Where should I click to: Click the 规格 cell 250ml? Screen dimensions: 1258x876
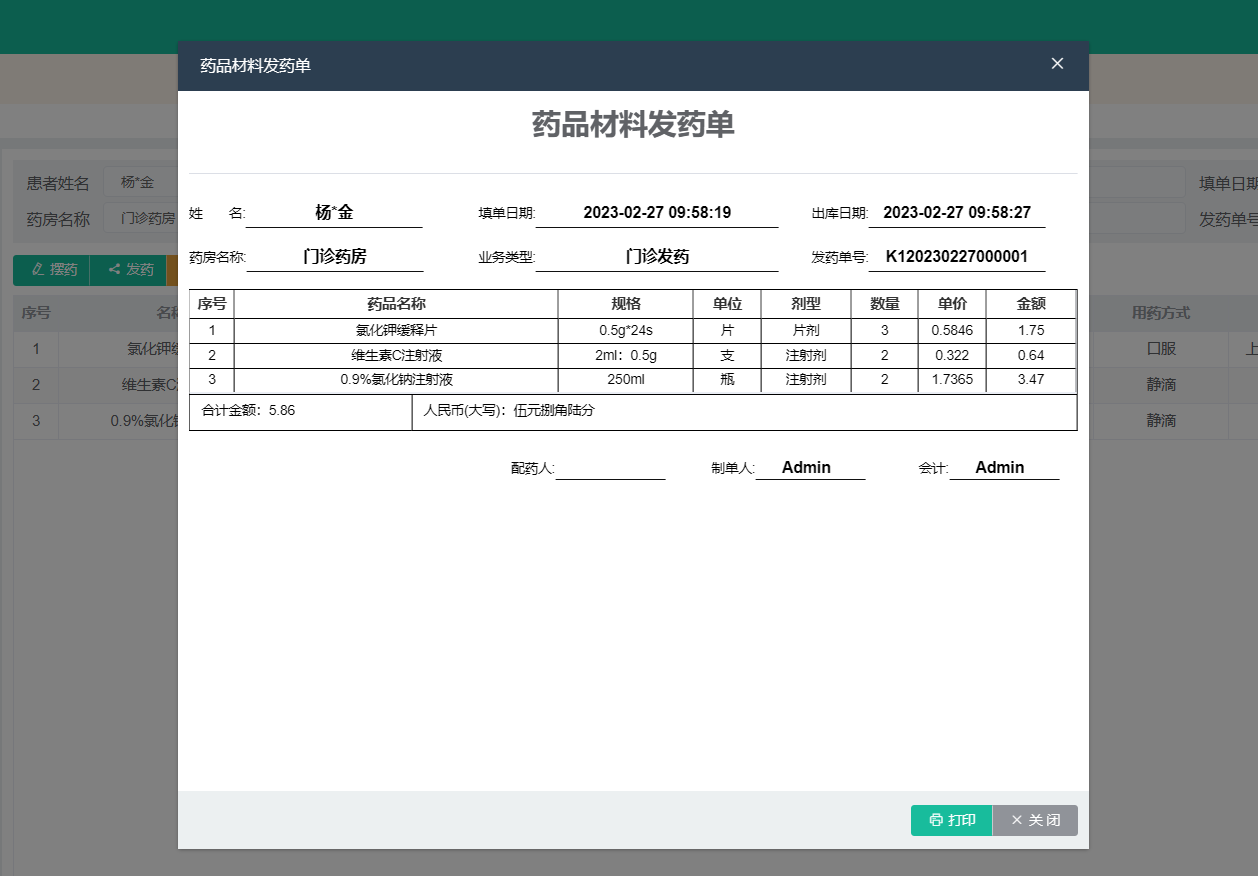click(626, 379)
